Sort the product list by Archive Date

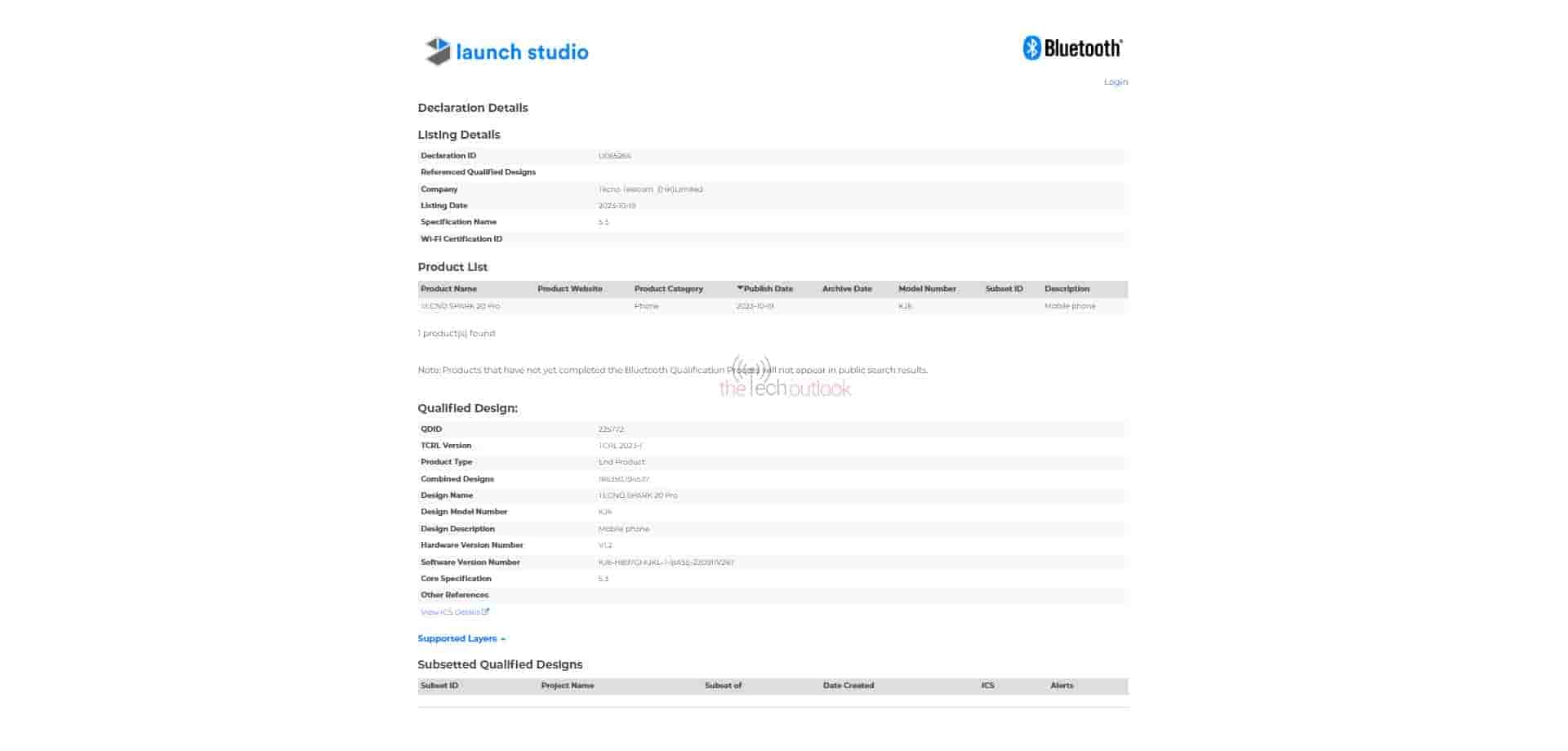click(846, 289)
